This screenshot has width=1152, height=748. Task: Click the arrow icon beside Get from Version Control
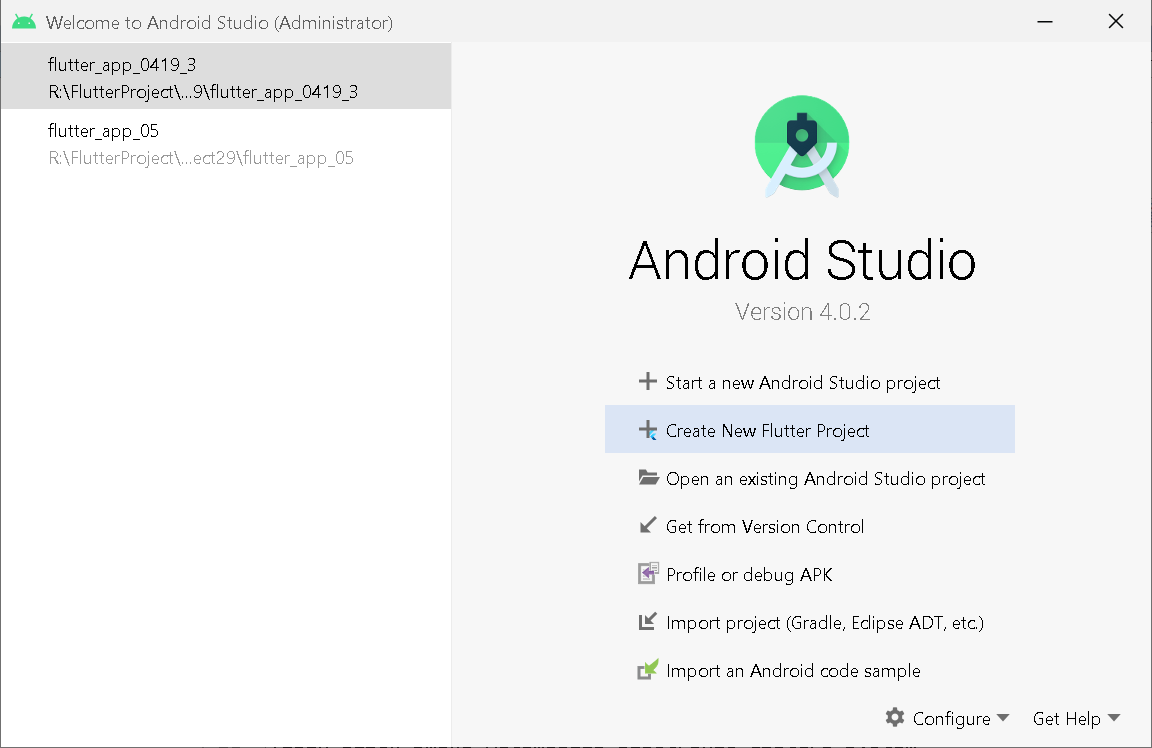648,526
